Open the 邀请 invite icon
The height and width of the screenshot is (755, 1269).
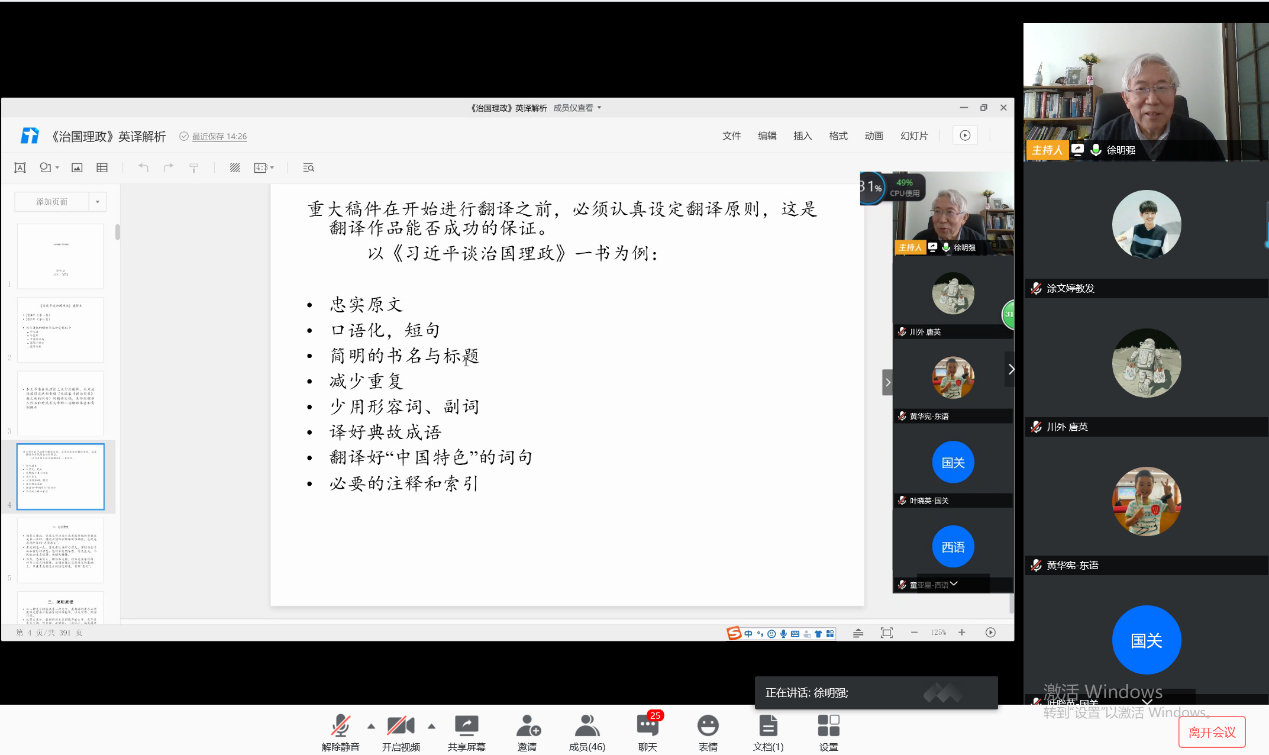(x=527, y=727)
